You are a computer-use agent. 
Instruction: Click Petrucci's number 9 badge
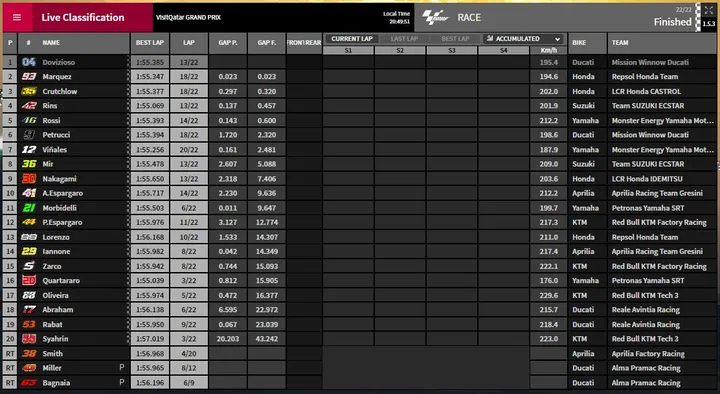pyautogui.click(x=28, y=135)
